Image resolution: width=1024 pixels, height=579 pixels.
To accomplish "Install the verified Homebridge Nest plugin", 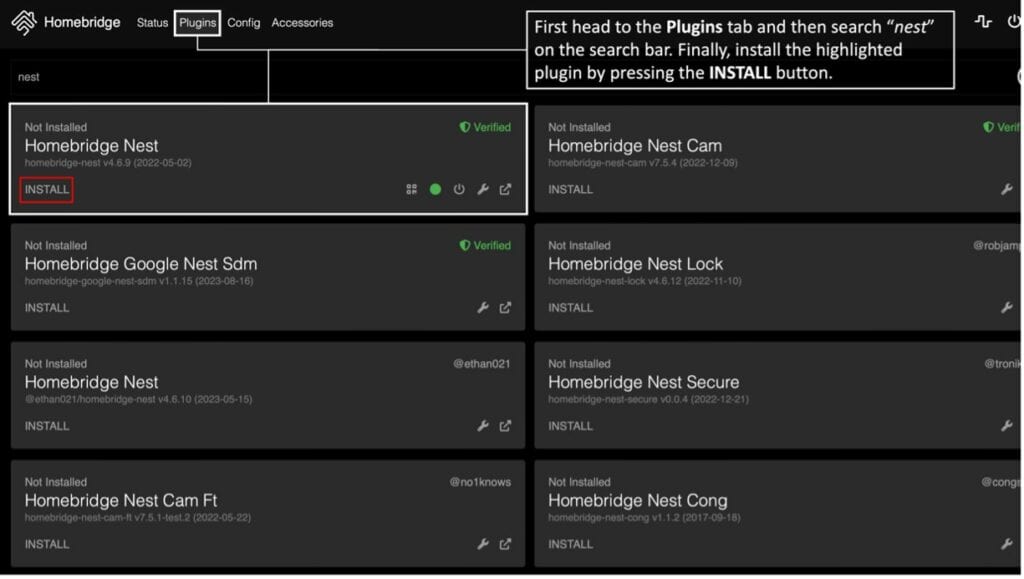I will [x=46, y=190].
